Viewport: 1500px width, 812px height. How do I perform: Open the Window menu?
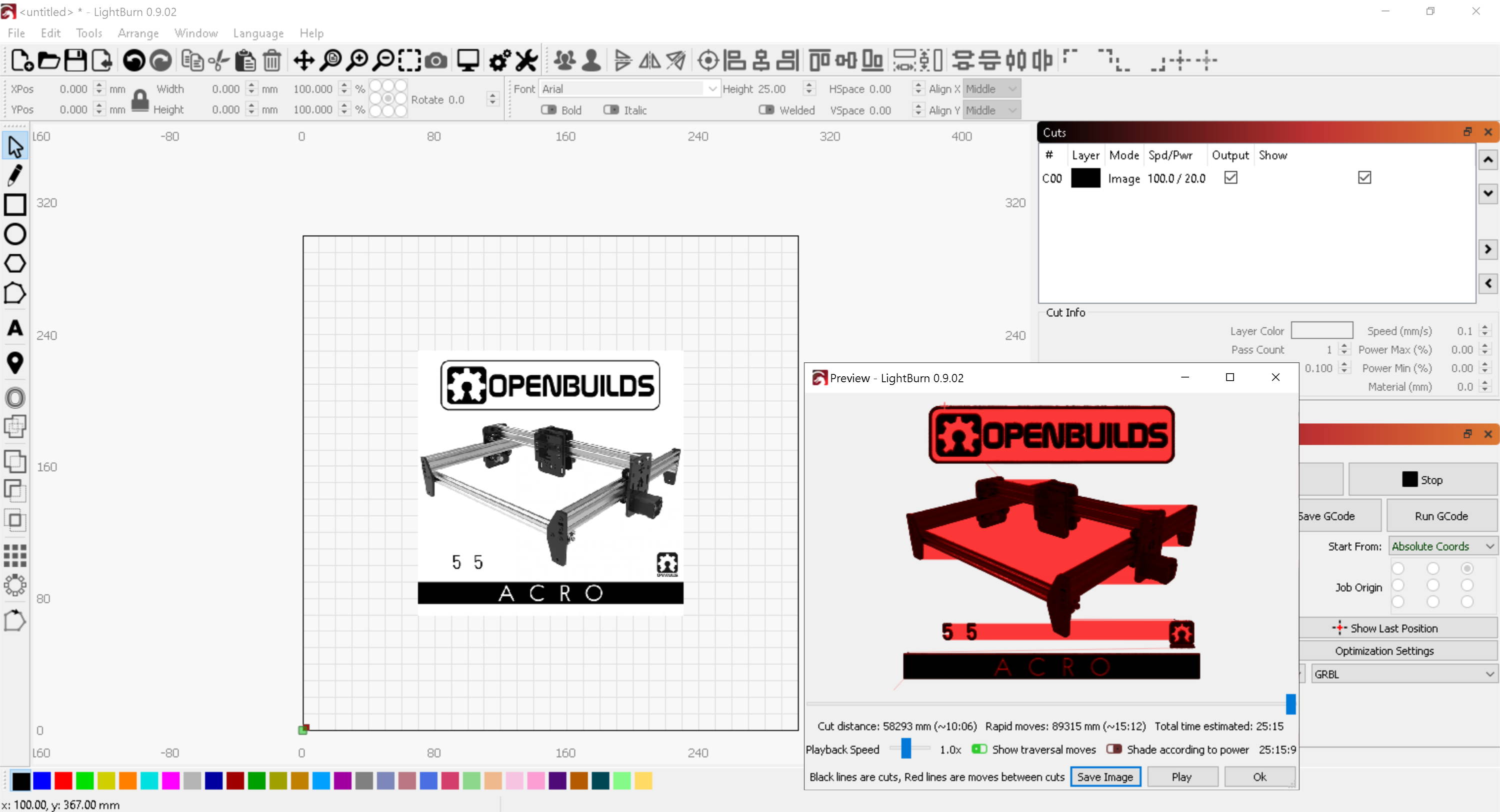coord(196,33)
